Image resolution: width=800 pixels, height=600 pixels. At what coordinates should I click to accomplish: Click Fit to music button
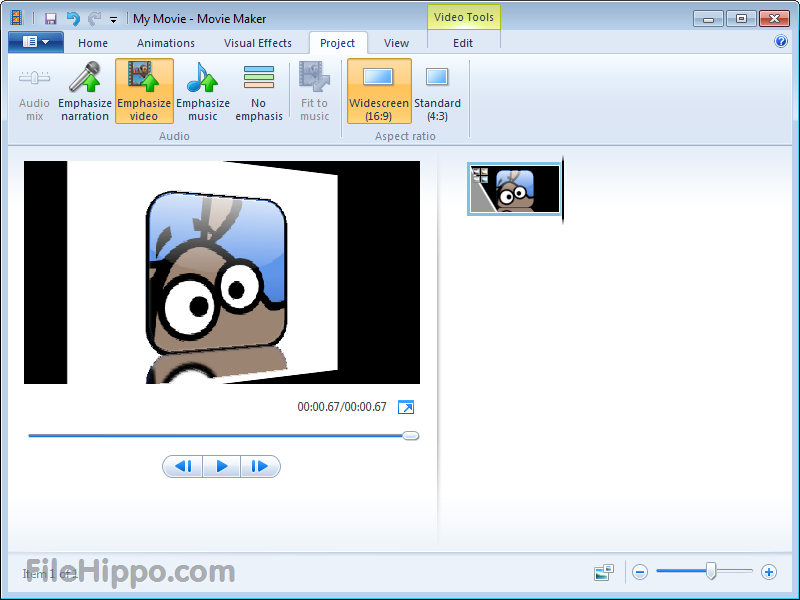tap(314, 91)
